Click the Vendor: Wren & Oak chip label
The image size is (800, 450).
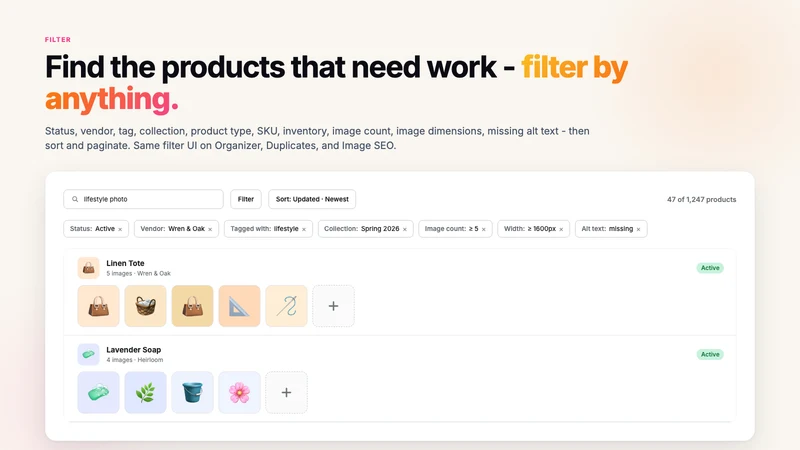point(172,229)
